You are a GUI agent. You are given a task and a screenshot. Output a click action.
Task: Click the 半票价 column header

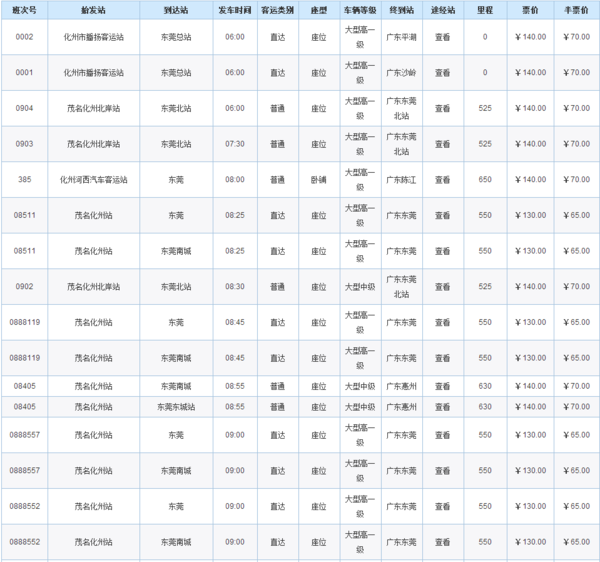pos(574,8)
